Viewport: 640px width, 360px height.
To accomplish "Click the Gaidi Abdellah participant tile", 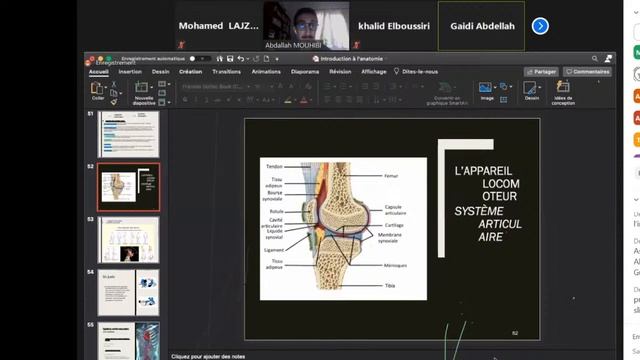I will 482,26.
